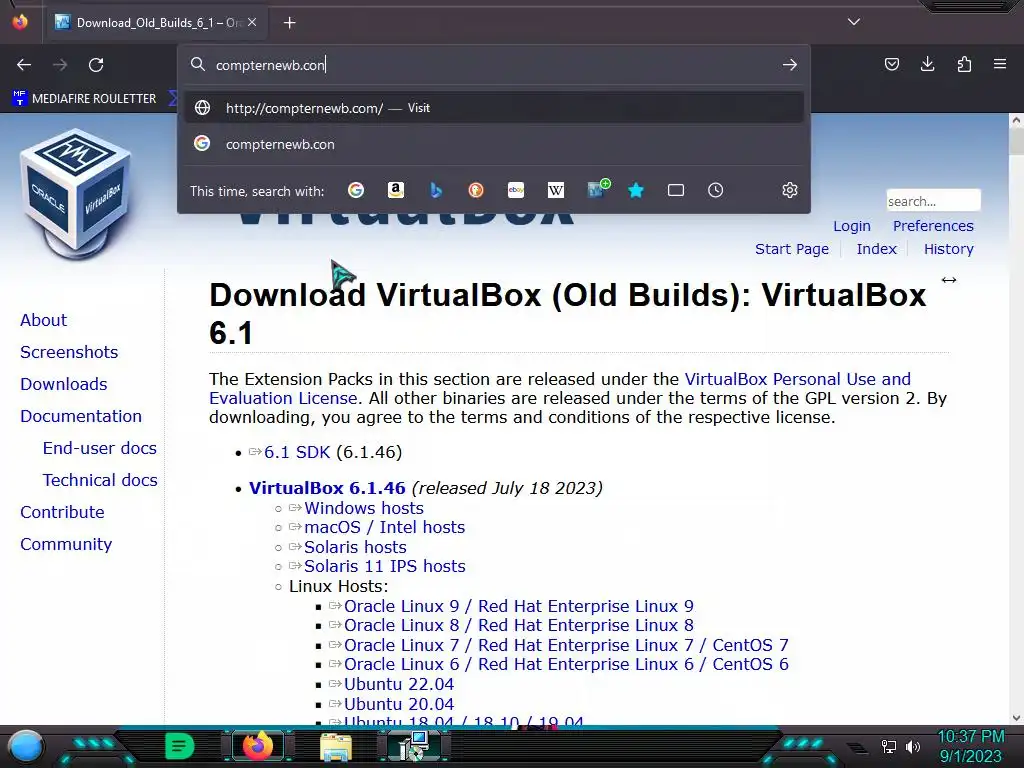Reload the current page
This screenshot has height=768, width=1024.
tap(96, 65)
